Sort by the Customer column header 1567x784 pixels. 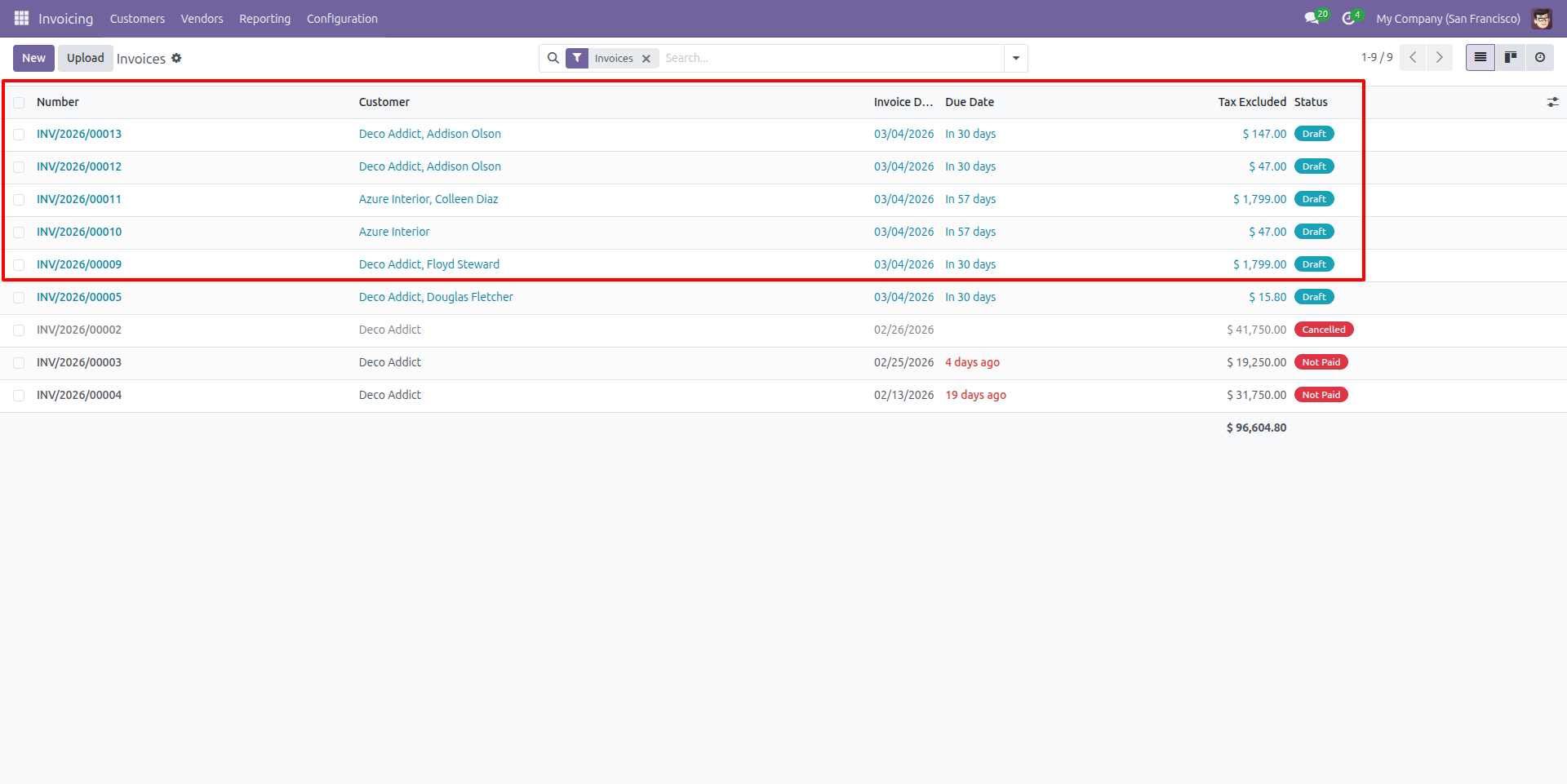(384, 102)
